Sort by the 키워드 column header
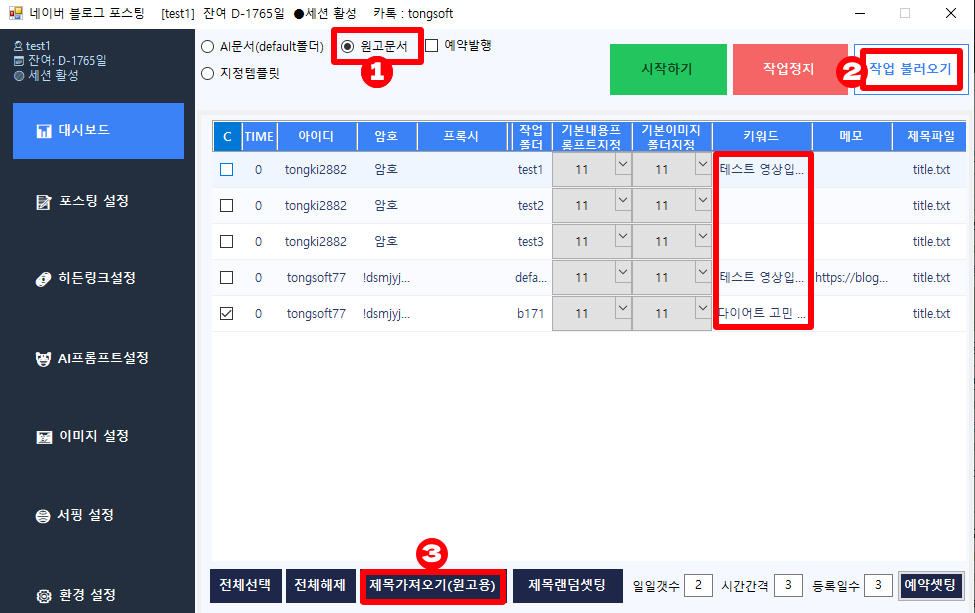The width and height of the screenshot is (975, 613). [761, 136]
